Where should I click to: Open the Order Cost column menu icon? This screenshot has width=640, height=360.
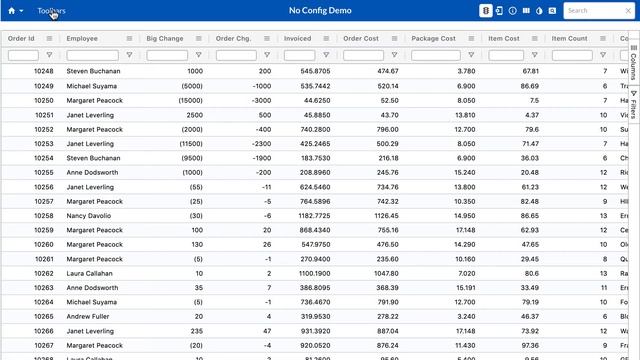[x=394, y=38]
